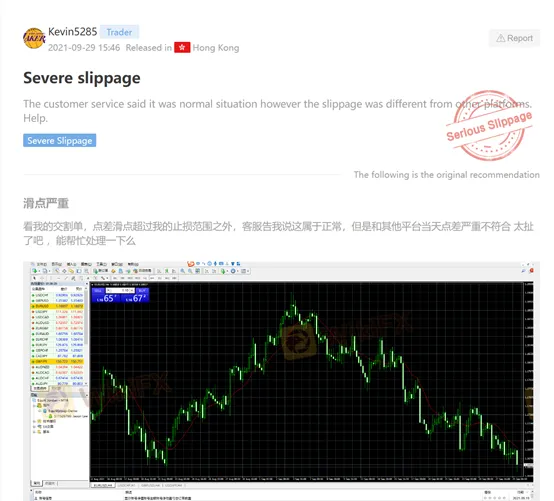This screenshot has height=501, width=554.
Task: Switch chart to H1 timeframe
Action: [x=145, y=278]
